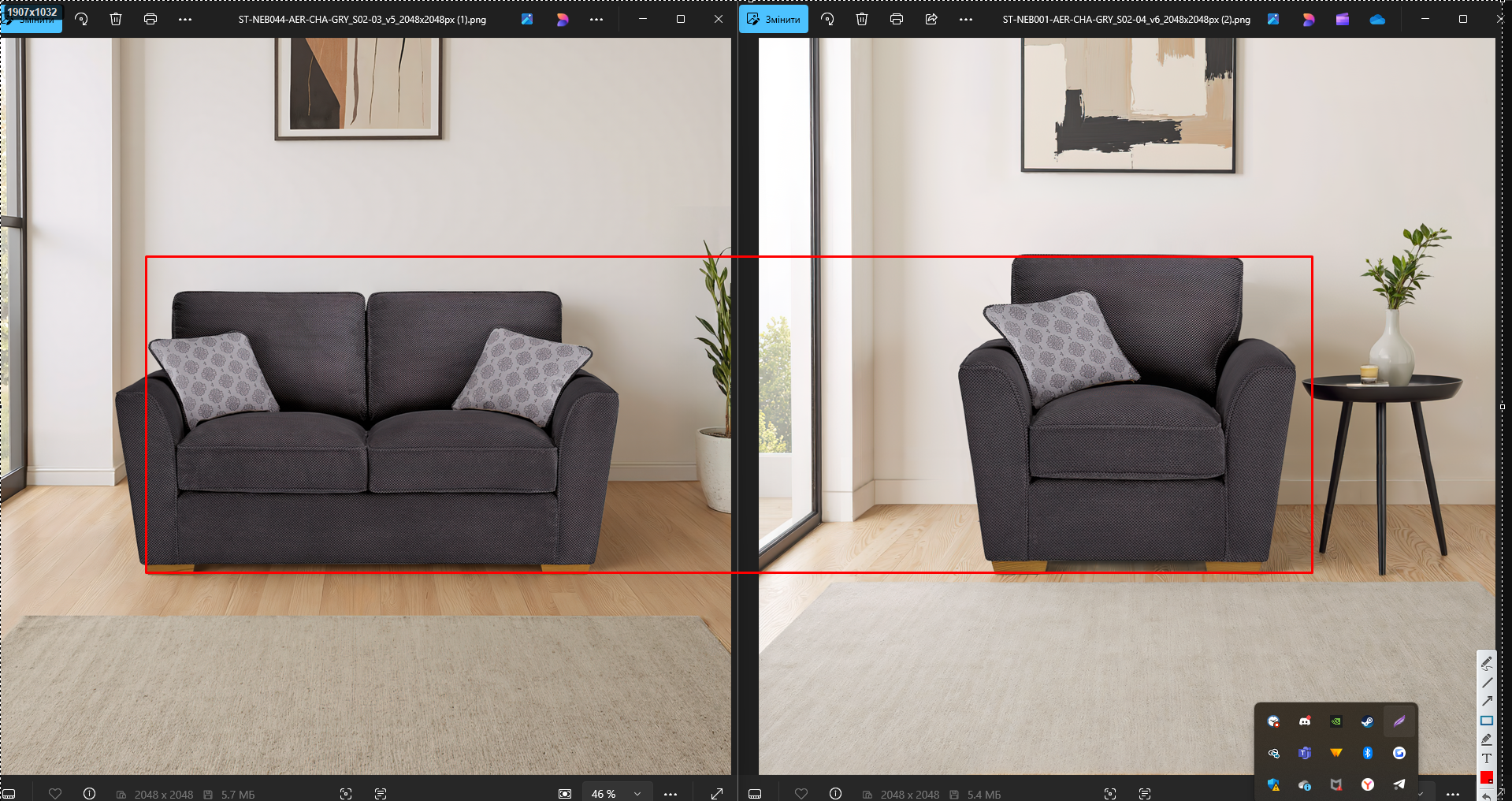Open Steam from the system tray popup

click(1368, 721)
